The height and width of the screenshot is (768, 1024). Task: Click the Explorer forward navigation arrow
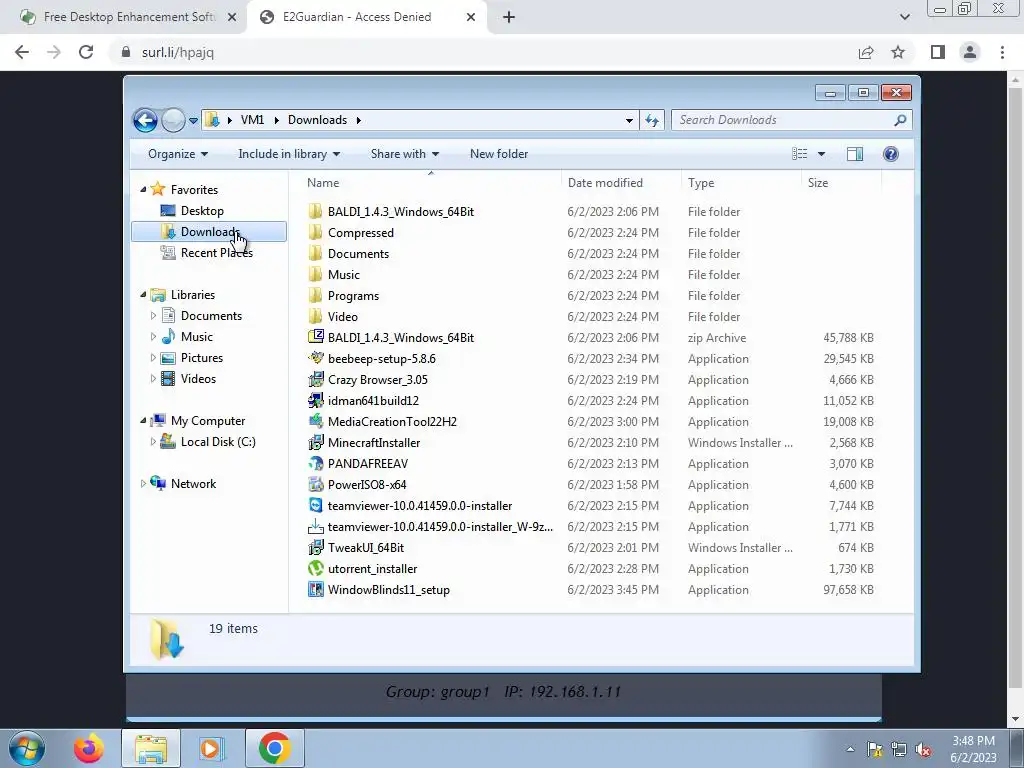point(173,120)
